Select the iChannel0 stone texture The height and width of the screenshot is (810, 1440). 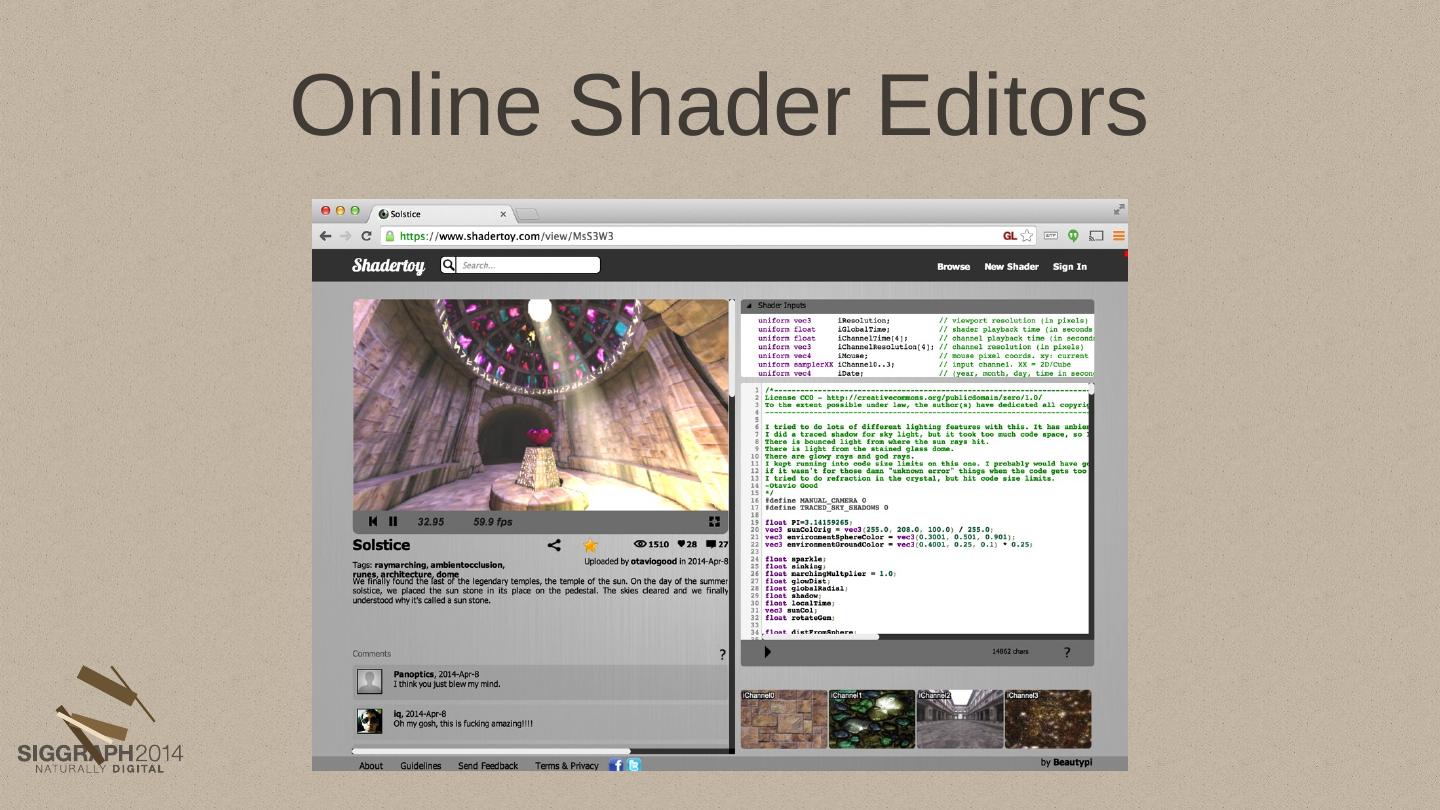click(x=784, y=719)
